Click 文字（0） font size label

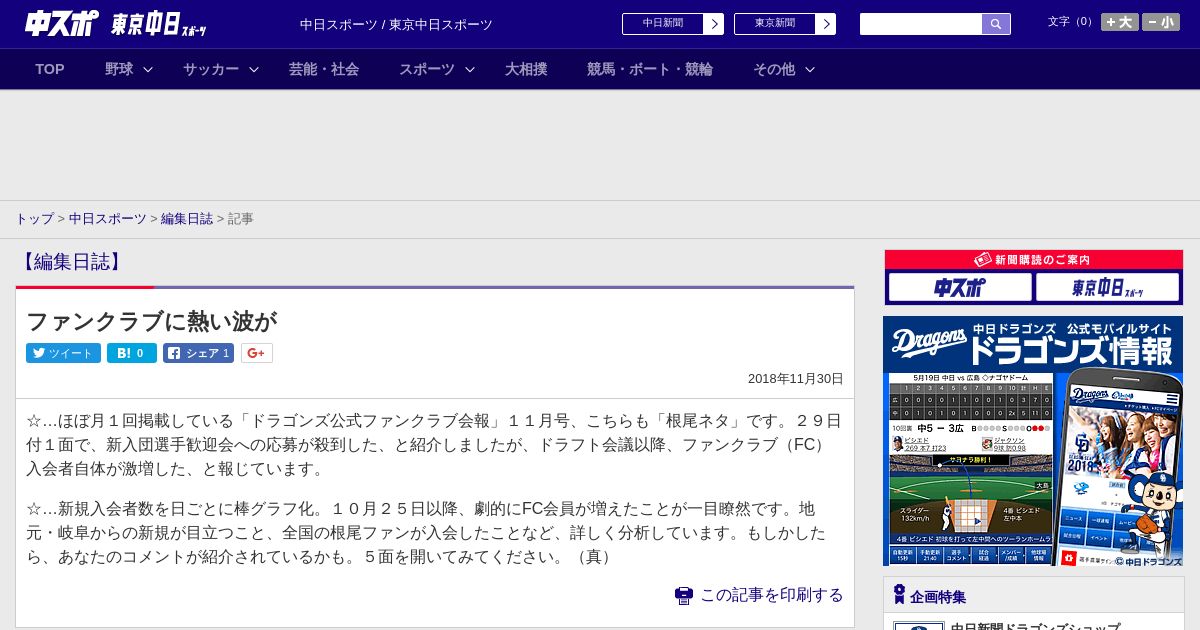pos(1072,22)
